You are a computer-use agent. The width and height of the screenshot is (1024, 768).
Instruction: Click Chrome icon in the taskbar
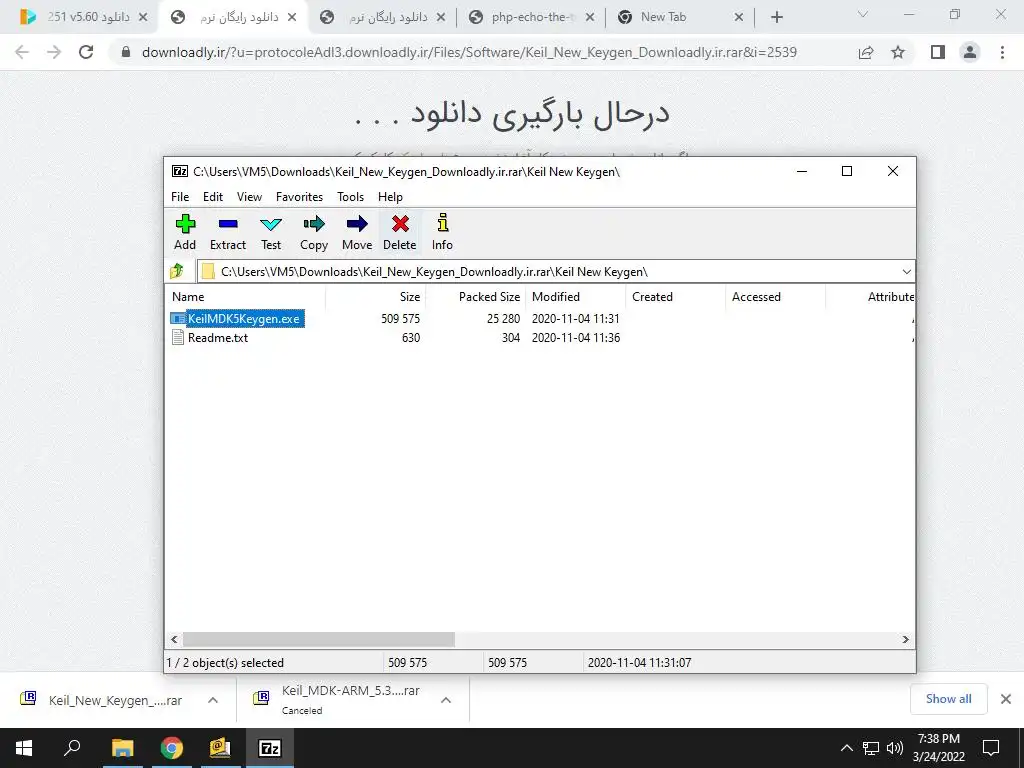(172, 748)
